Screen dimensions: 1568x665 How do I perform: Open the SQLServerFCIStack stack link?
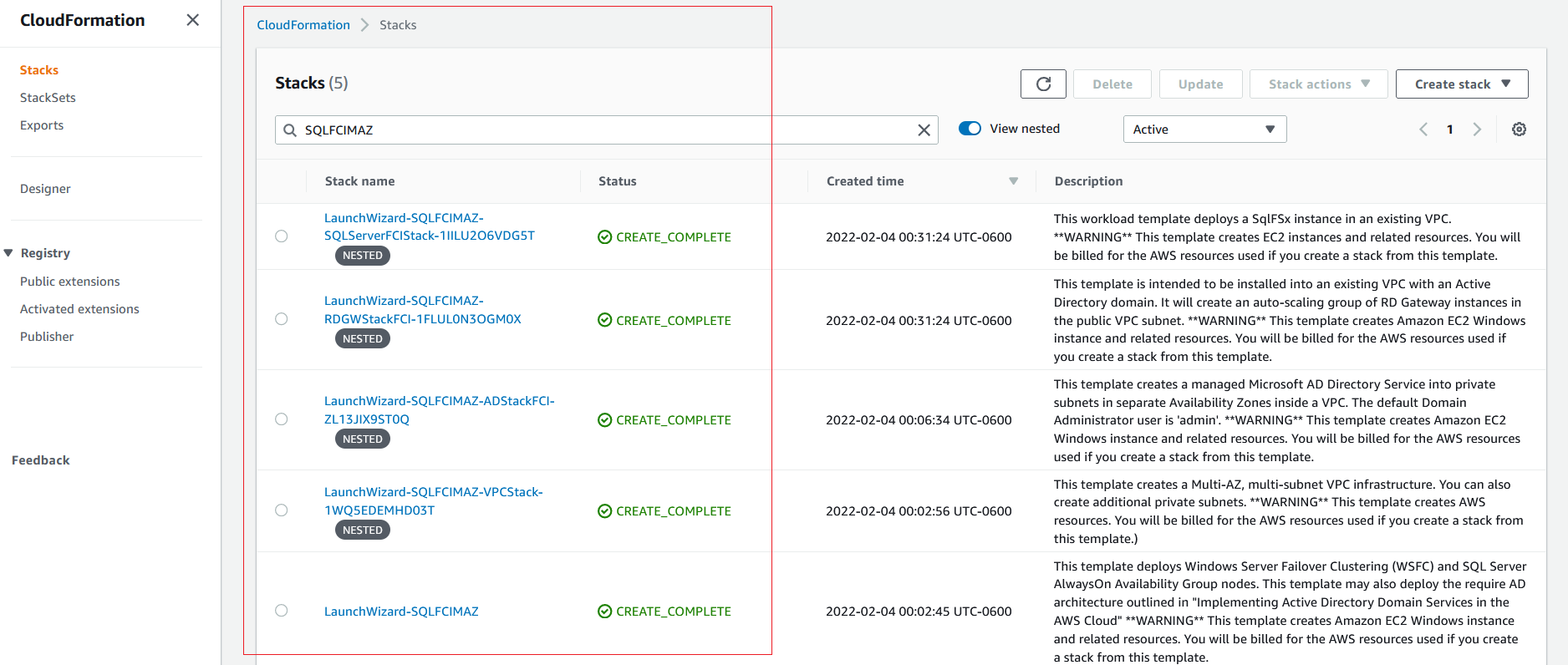point(430,226)
